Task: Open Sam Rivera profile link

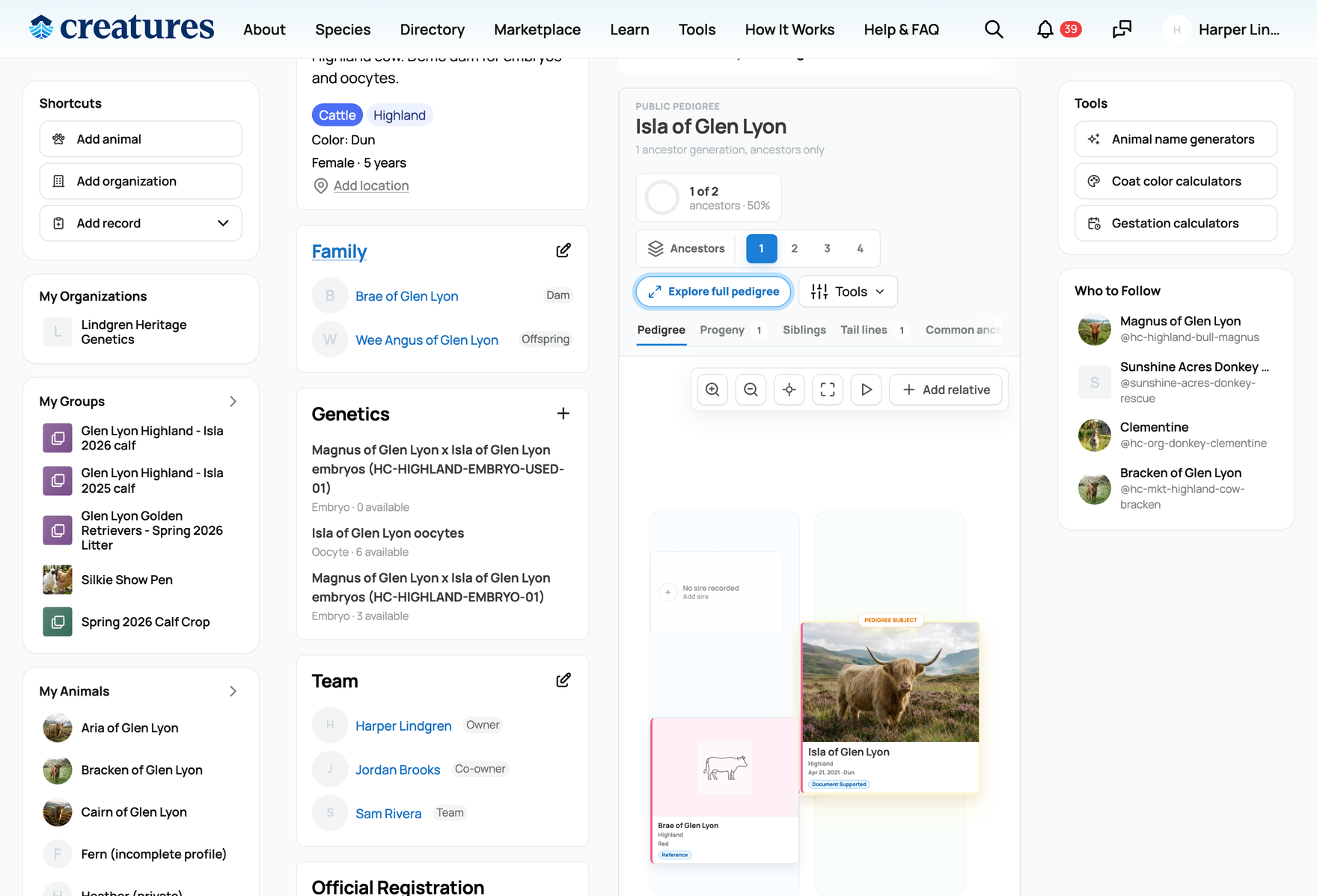Action: [388, 814]
